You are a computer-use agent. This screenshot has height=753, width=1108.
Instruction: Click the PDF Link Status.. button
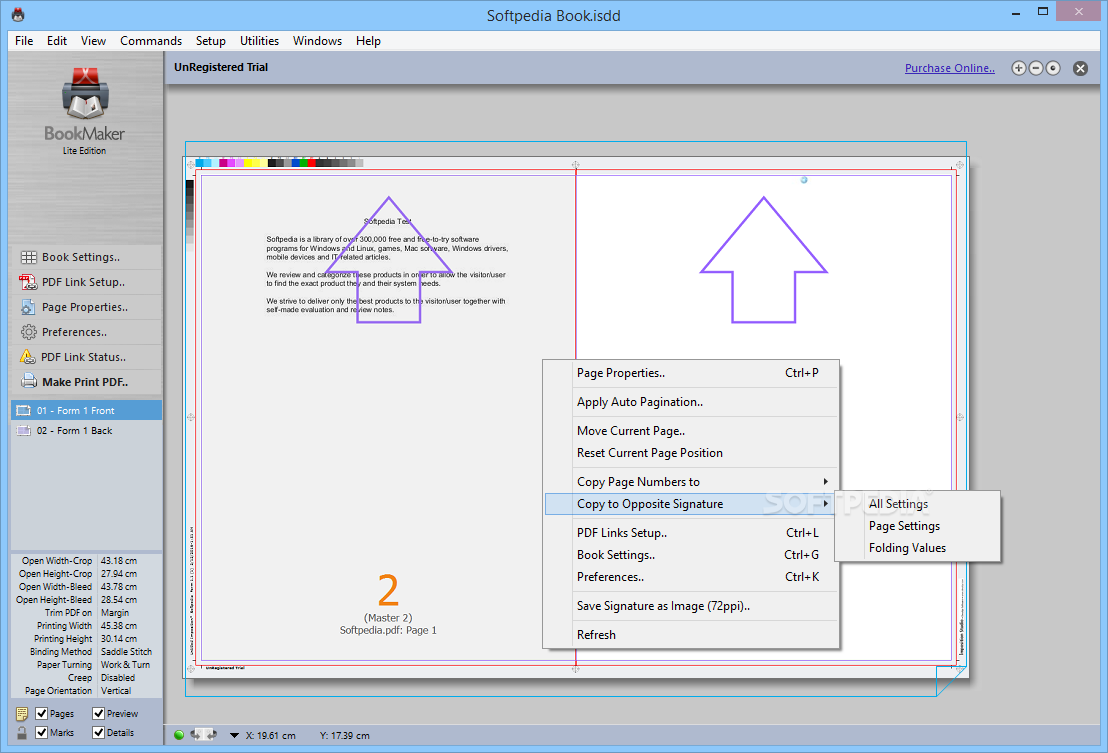point(86,357)
